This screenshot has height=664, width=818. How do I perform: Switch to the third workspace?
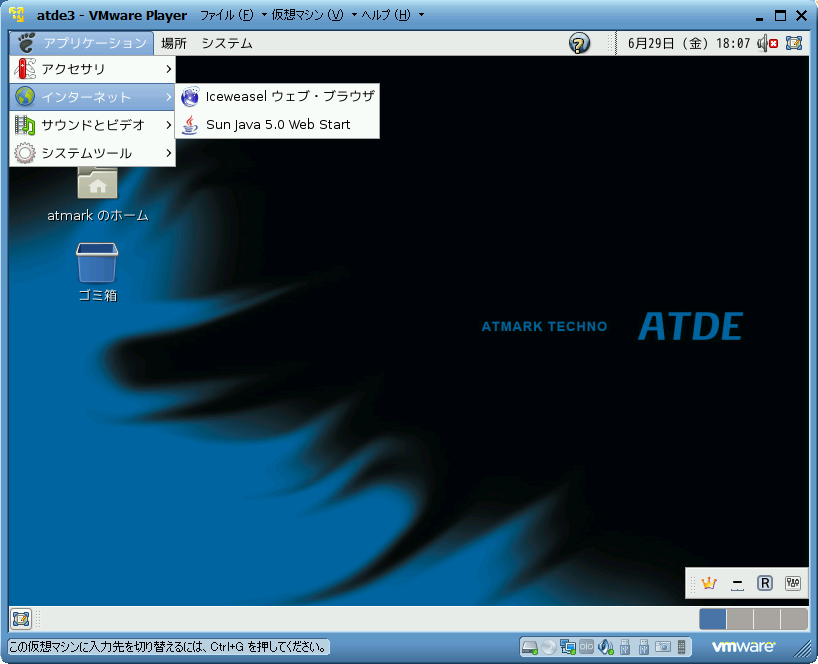[x=767, y=619]
